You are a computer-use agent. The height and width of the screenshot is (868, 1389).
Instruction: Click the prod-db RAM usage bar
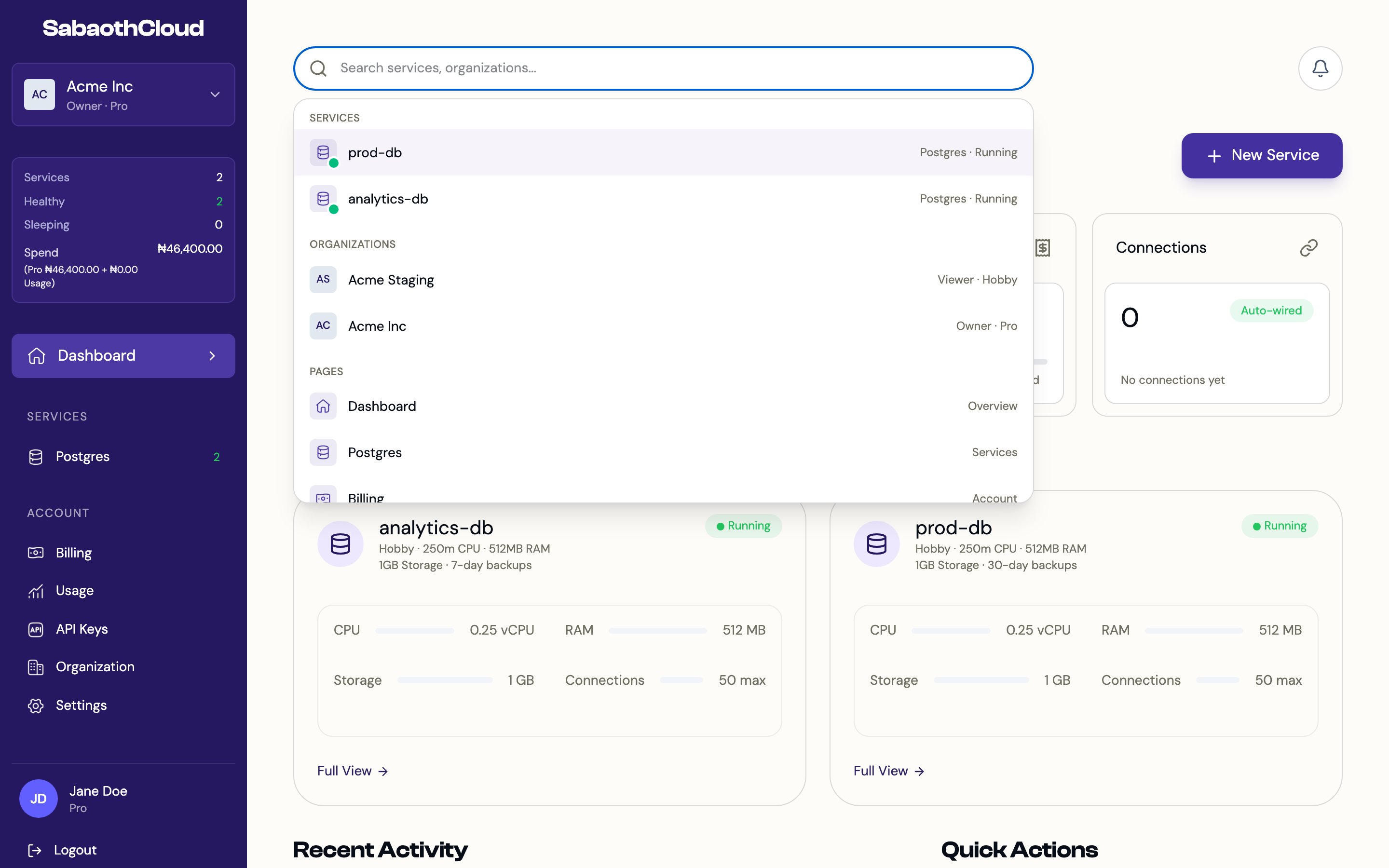pos(1194,630)
